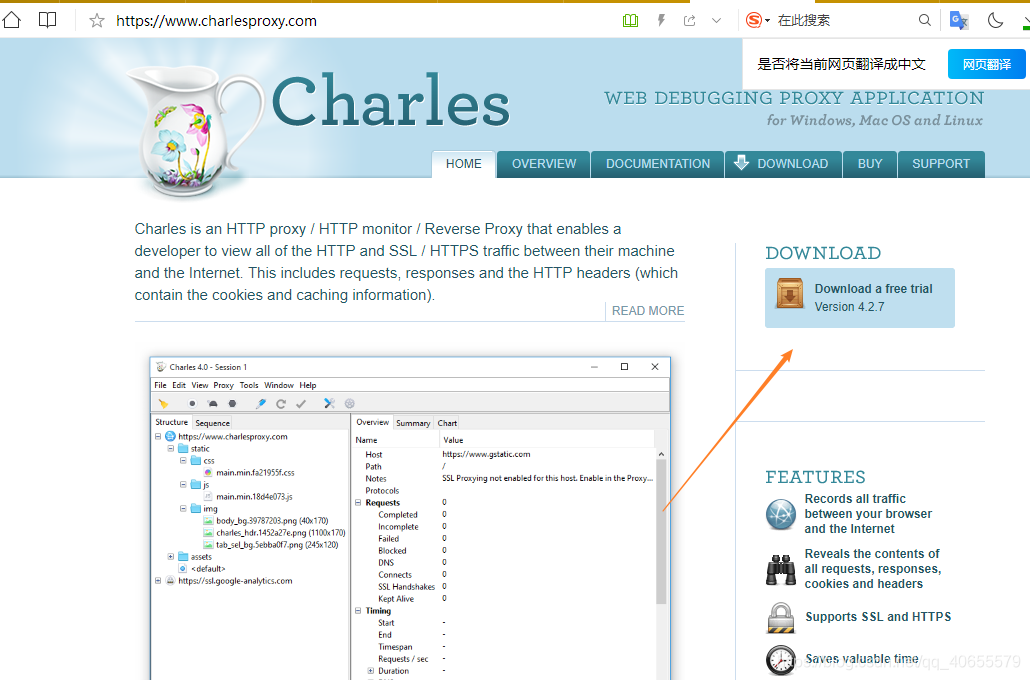Toggle night mode moon icon

pyautogui.click(x=995, y=20)
